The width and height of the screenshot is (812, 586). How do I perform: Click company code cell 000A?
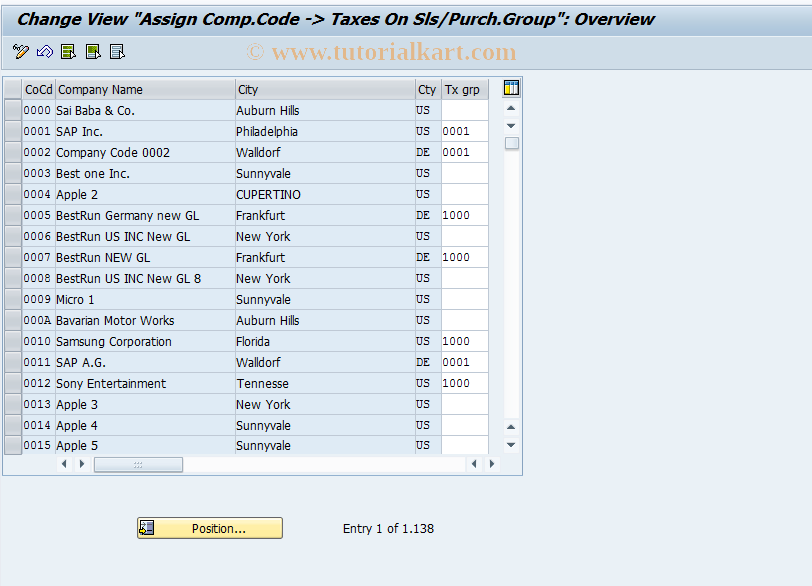[x=37, y=320]
